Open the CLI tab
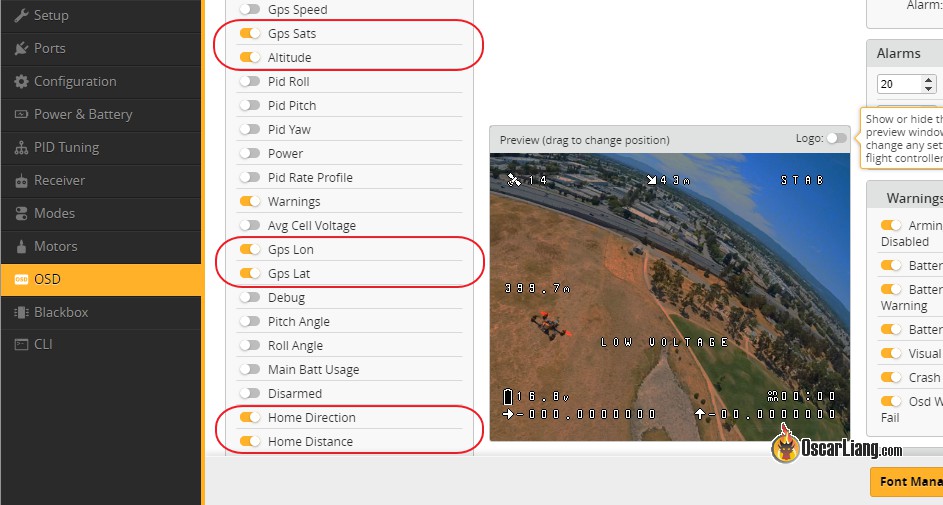This screenshot has width=943, height=505. 43,344
